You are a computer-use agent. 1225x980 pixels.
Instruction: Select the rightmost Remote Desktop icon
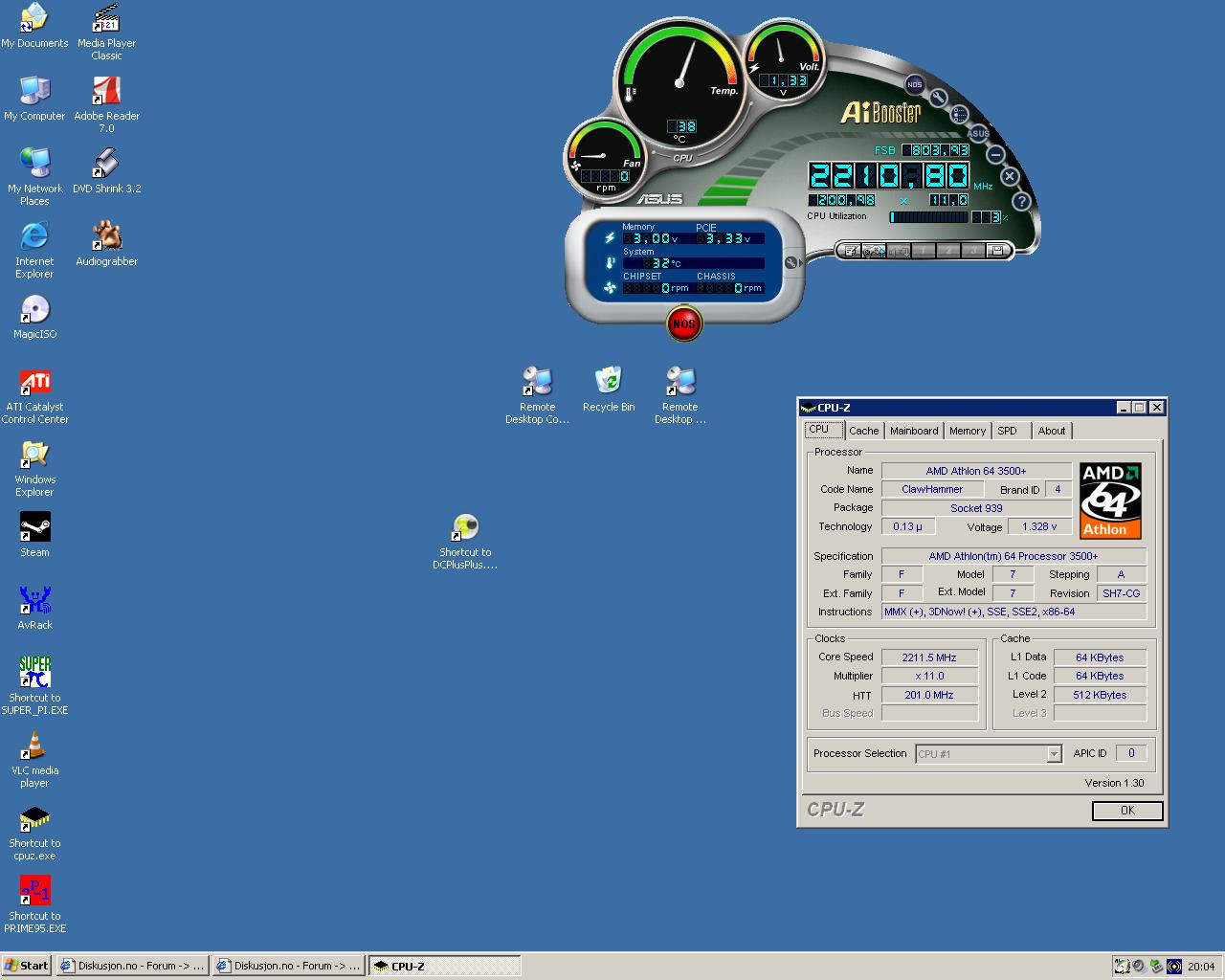coord(680,395)
